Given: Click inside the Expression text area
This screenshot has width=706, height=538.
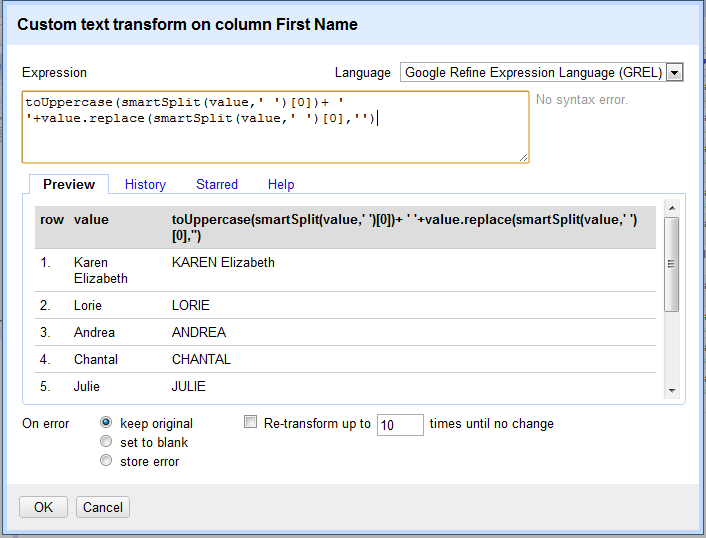Looking at the screenshot, I should [276, 127].
